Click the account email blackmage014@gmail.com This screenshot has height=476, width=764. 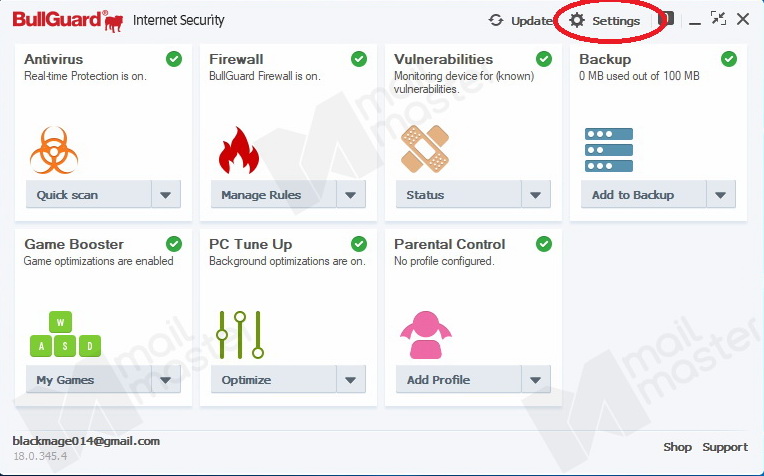86,441
